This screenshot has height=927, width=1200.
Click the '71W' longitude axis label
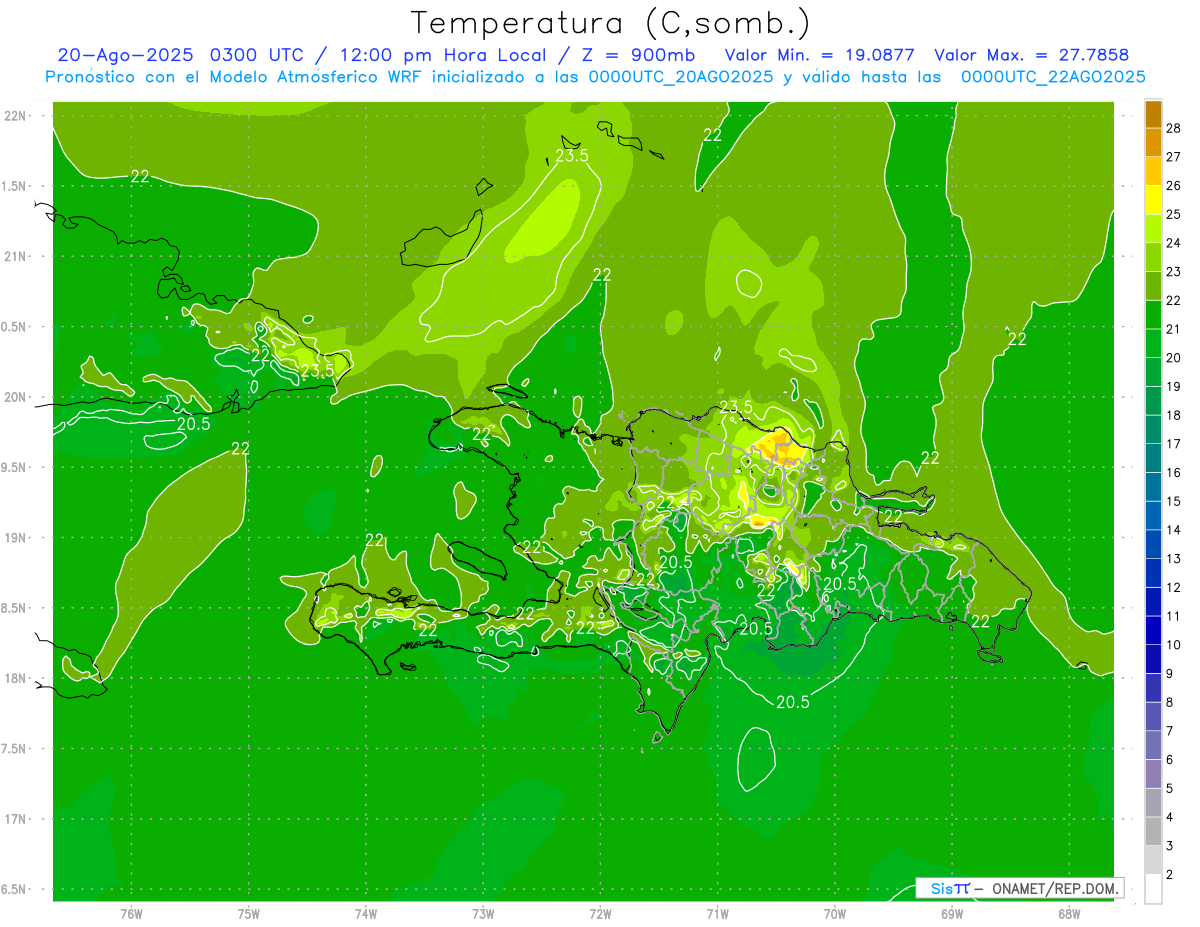coord(717,914)
